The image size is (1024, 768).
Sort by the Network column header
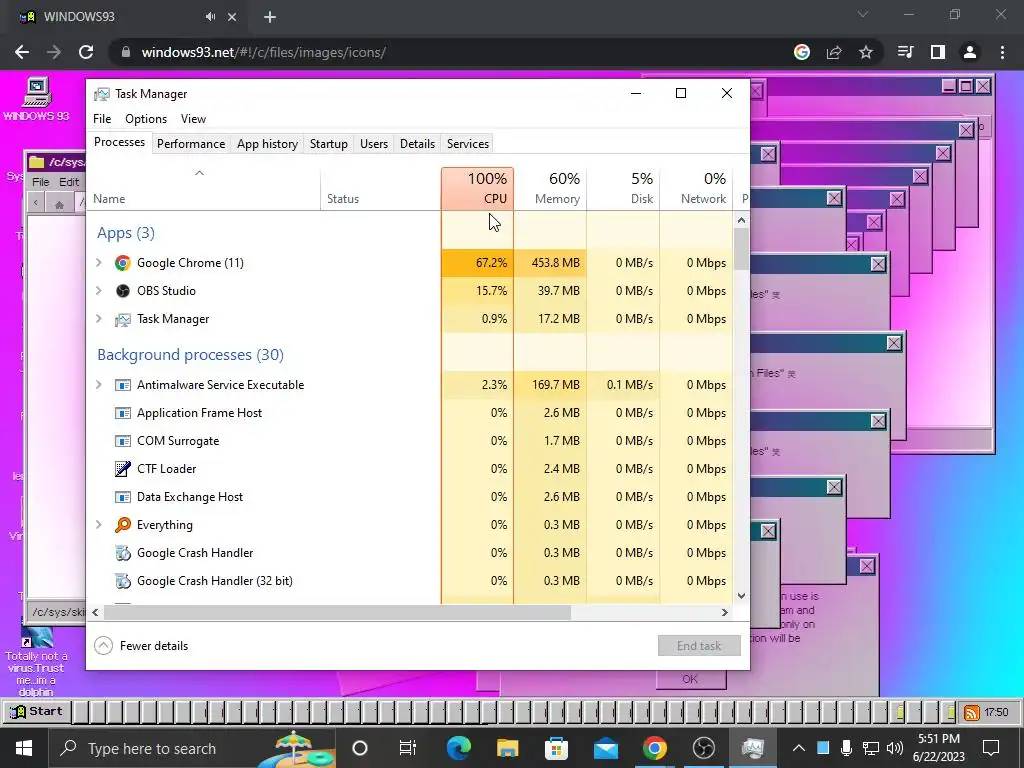(696, 189)
